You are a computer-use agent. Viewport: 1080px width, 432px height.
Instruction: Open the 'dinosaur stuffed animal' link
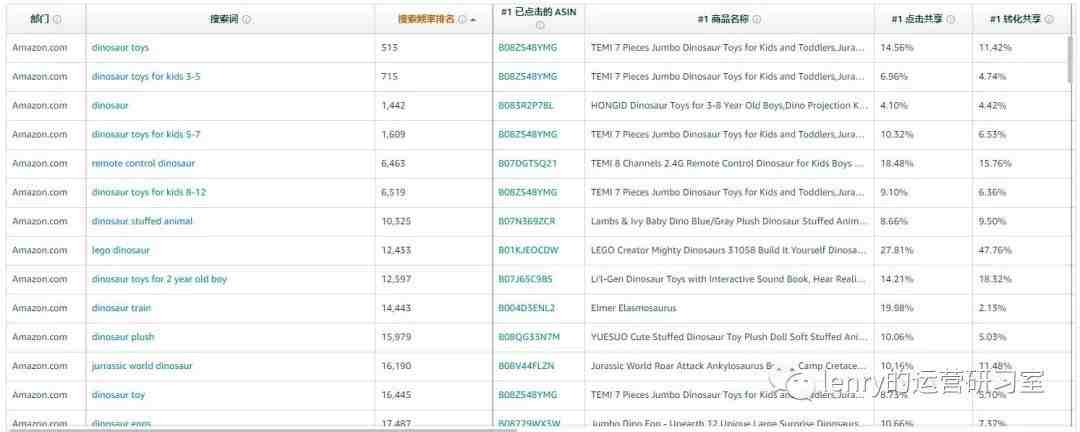point(142,221)
